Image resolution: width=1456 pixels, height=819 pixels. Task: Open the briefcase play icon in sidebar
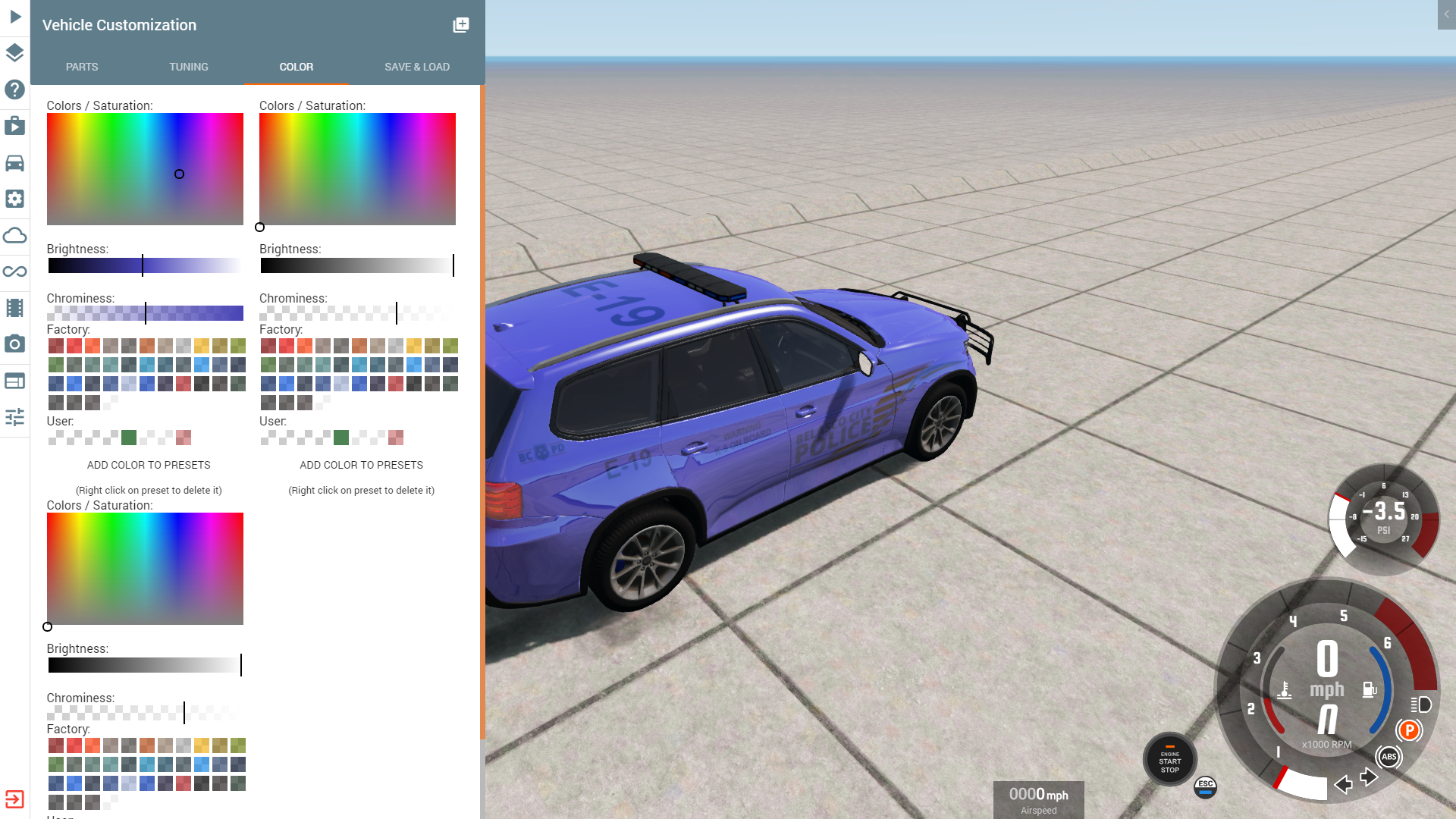[15, 125]
